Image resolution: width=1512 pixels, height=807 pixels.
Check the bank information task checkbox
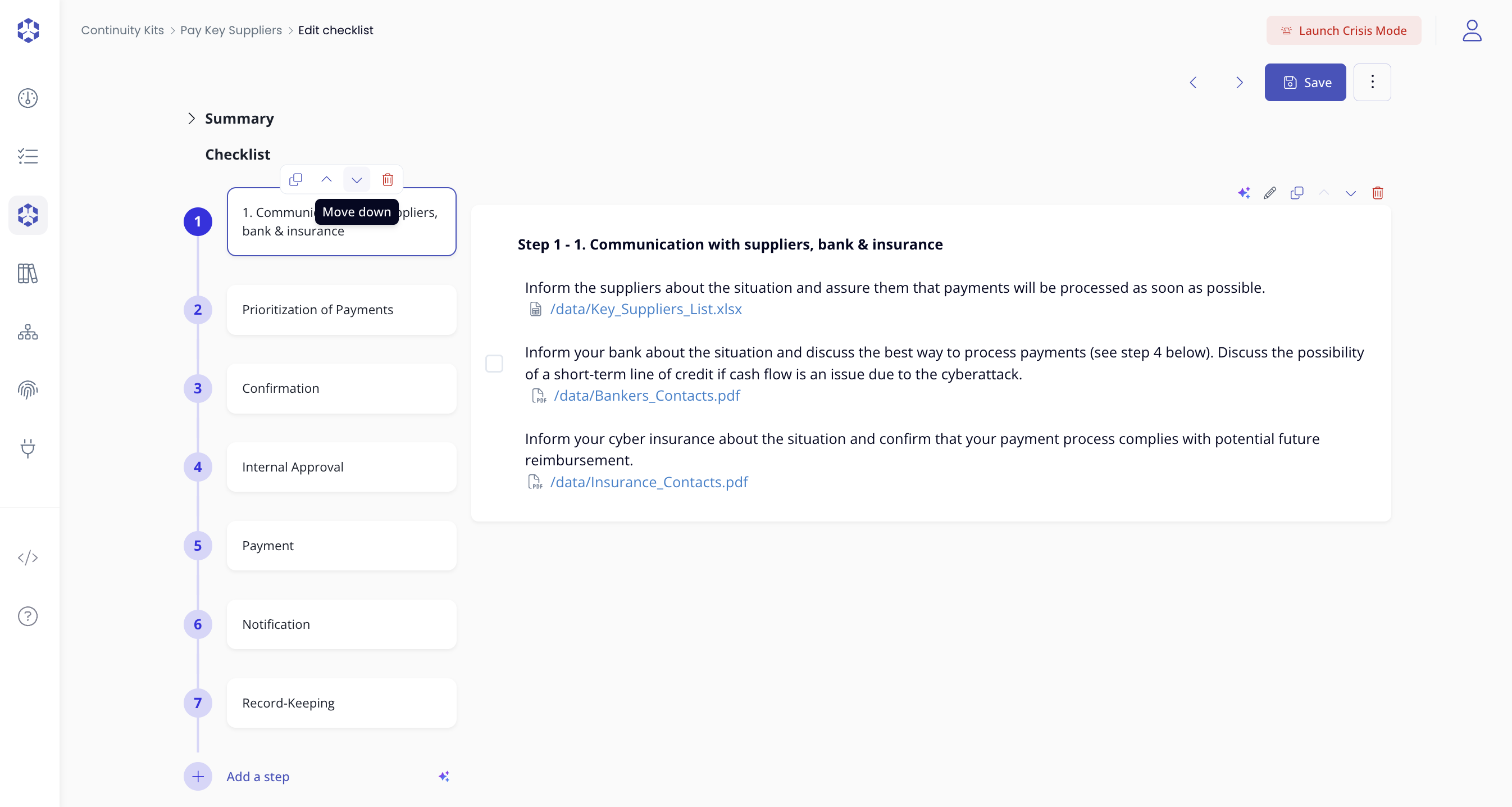tap(494, 364)
